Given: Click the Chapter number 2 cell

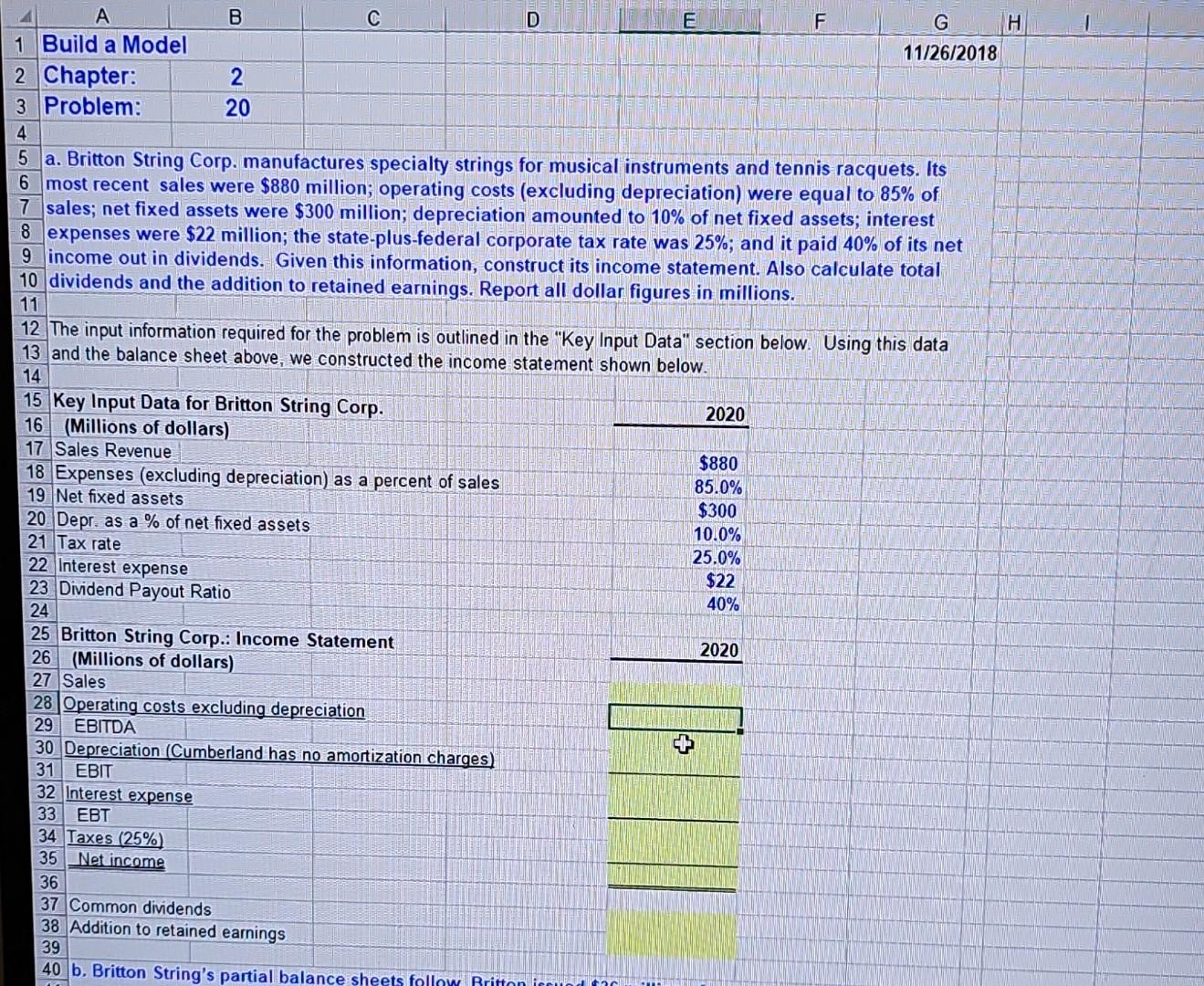Looking at the screenshot, I should [x=236, y=76].
